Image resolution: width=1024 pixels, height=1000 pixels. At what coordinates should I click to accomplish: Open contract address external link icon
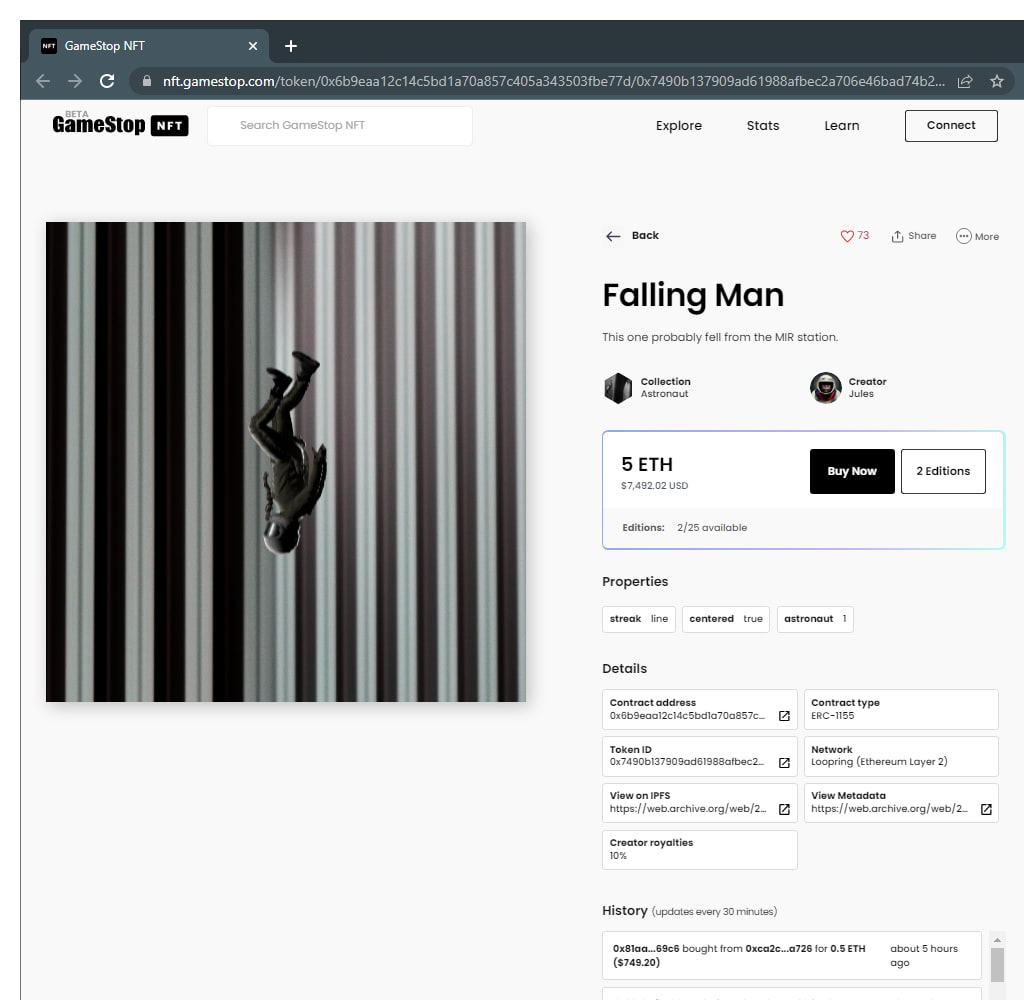tap(784, 716)
